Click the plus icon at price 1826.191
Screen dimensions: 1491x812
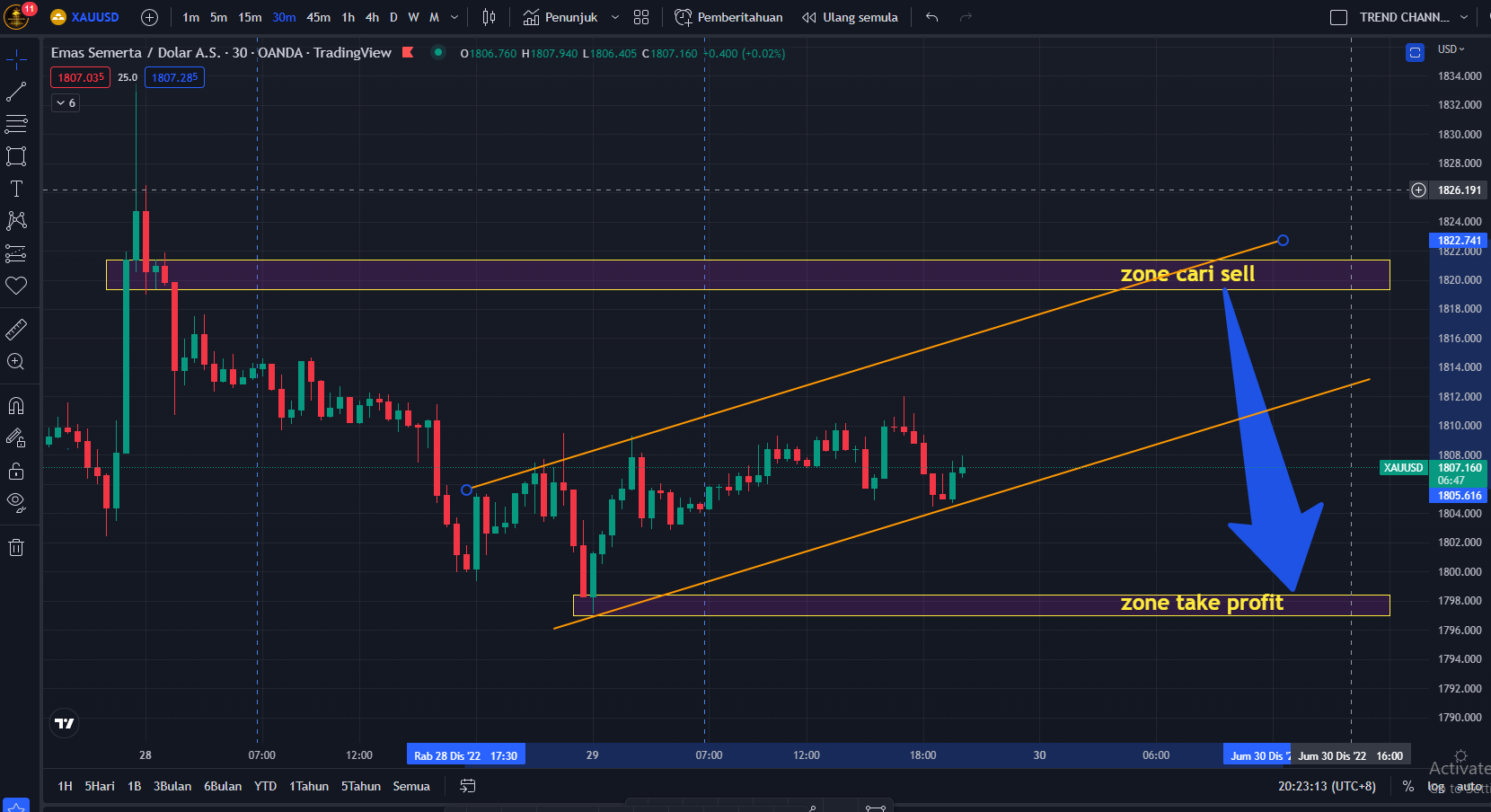pyautogui.click(x=1418, y=190)
